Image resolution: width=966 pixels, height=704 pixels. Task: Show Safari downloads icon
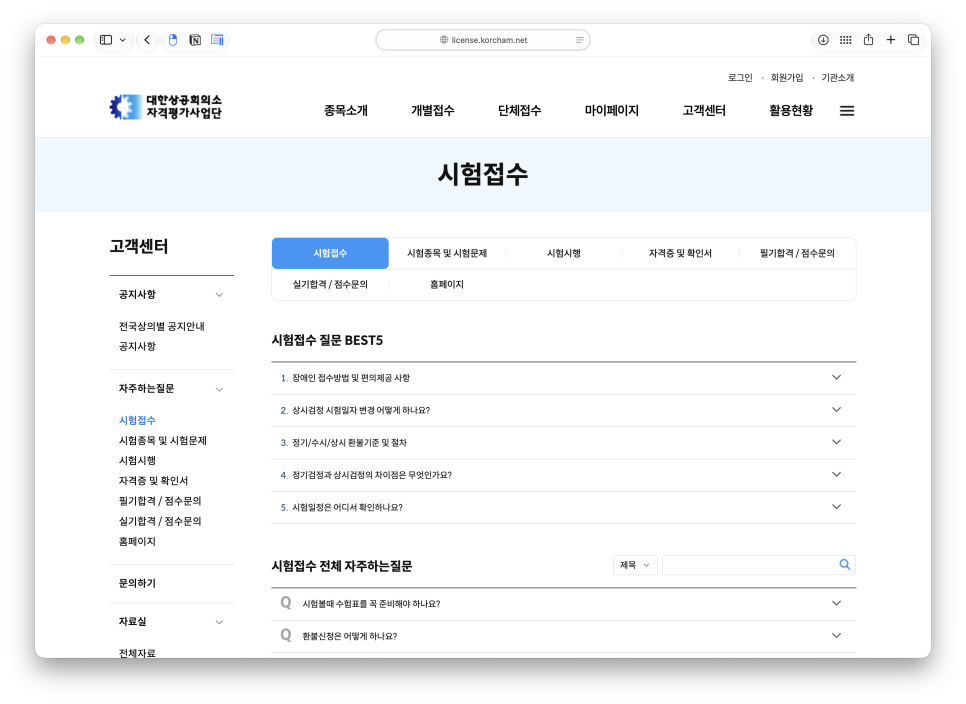(x=823, y=40)
